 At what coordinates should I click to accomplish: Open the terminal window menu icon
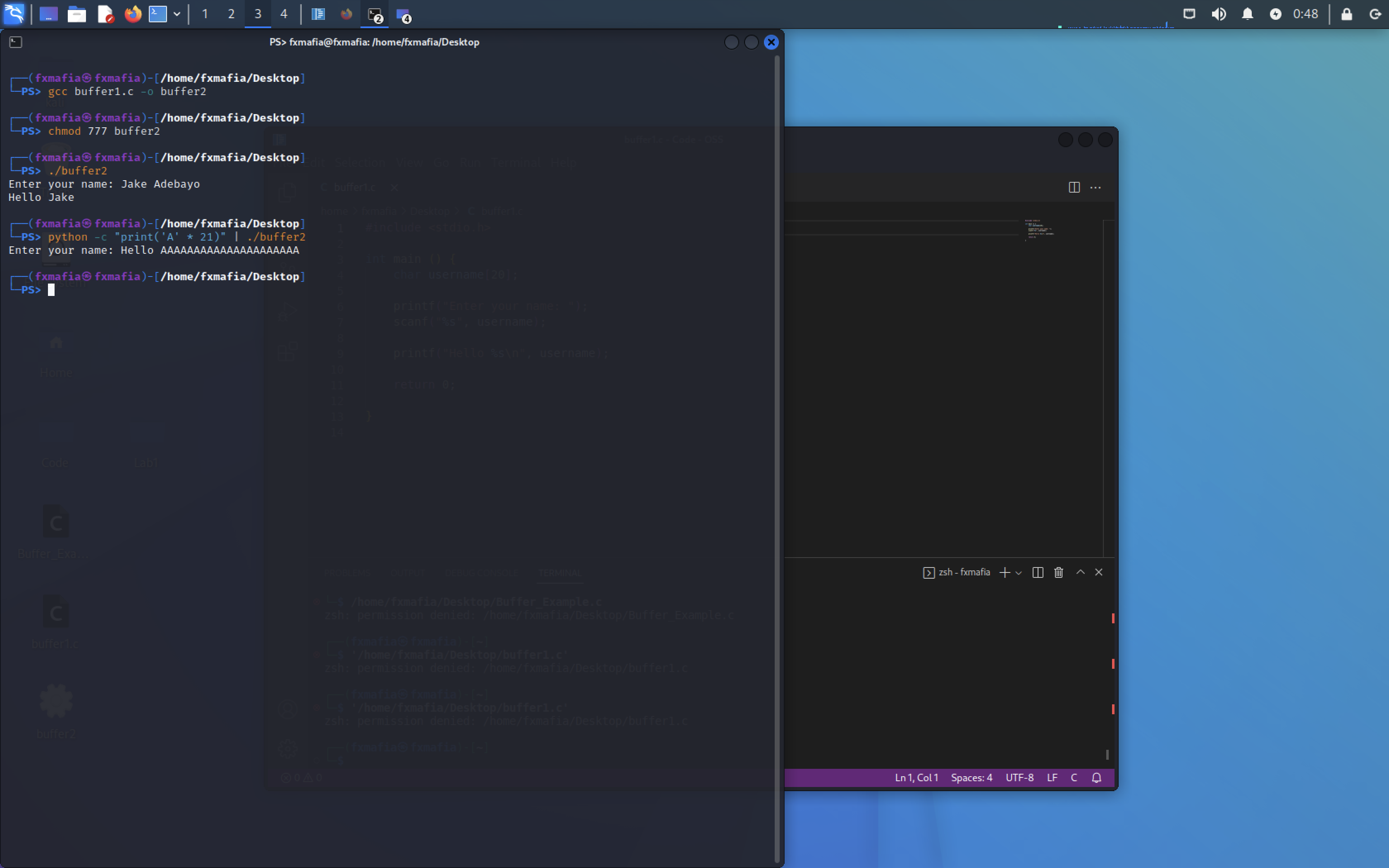point(16,42)
